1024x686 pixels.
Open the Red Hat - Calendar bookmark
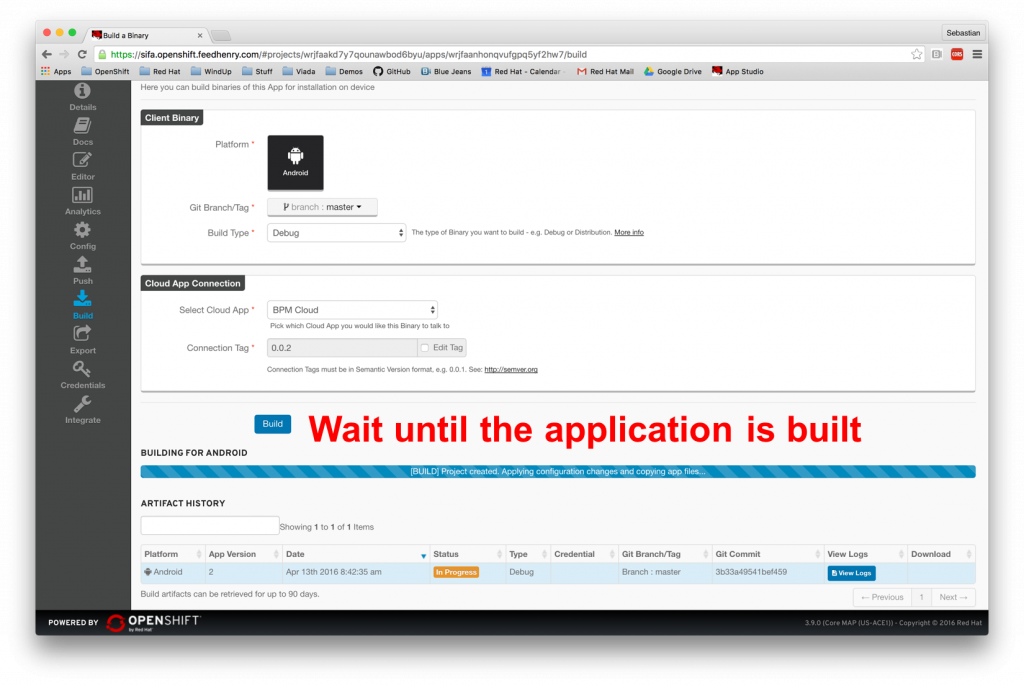click(x=521, y=72)
